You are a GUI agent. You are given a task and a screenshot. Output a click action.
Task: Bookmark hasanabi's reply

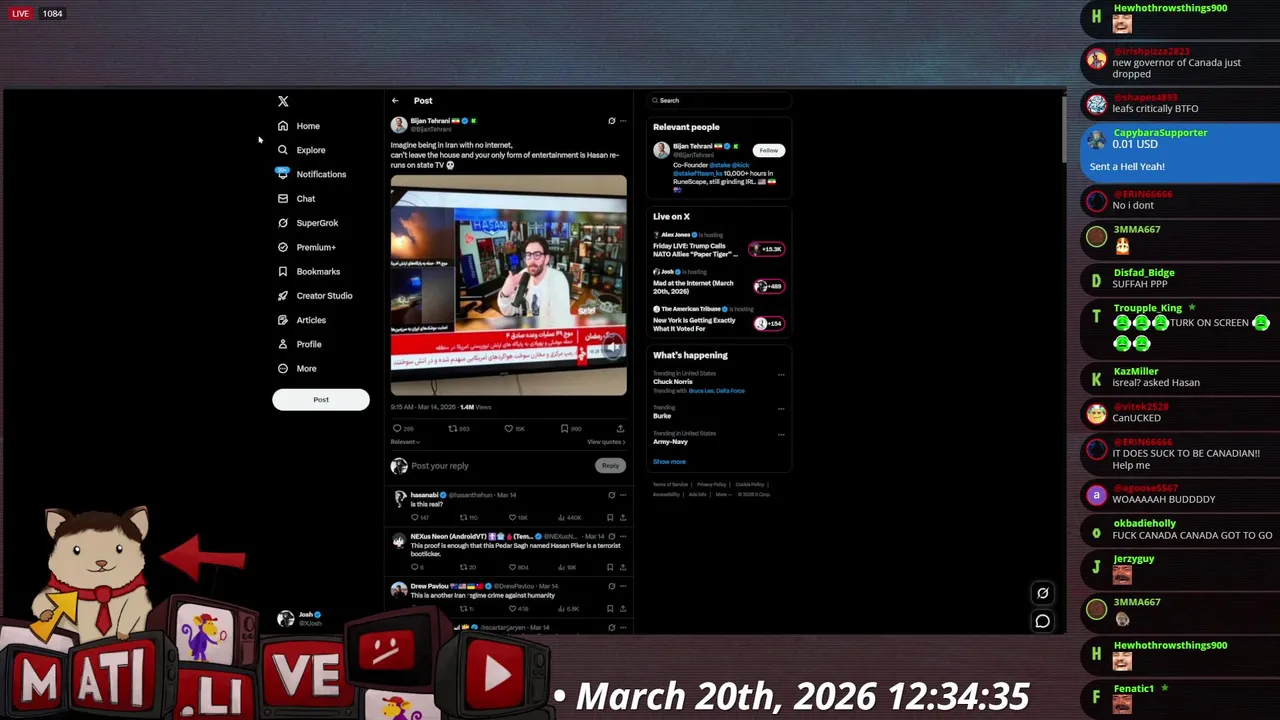pos(610,518)
